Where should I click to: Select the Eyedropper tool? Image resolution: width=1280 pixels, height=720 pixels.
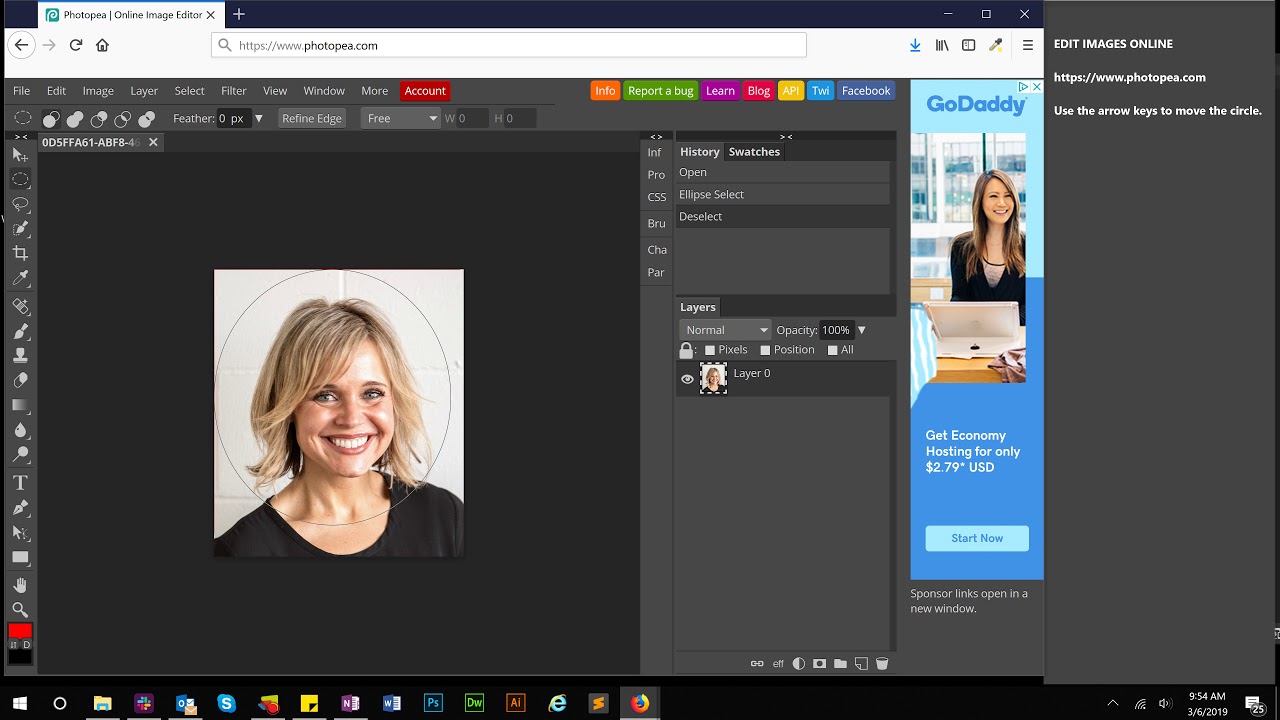(x=20, y=279)
